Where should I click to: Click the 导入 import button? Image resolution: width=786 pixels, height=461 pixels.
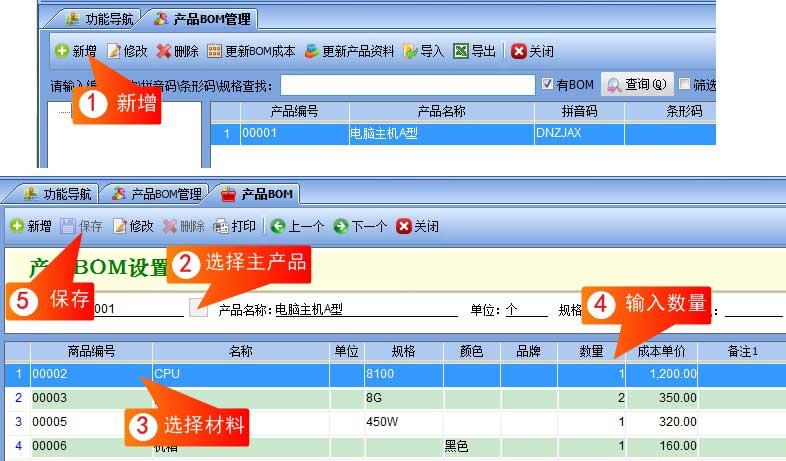(424, 51)
